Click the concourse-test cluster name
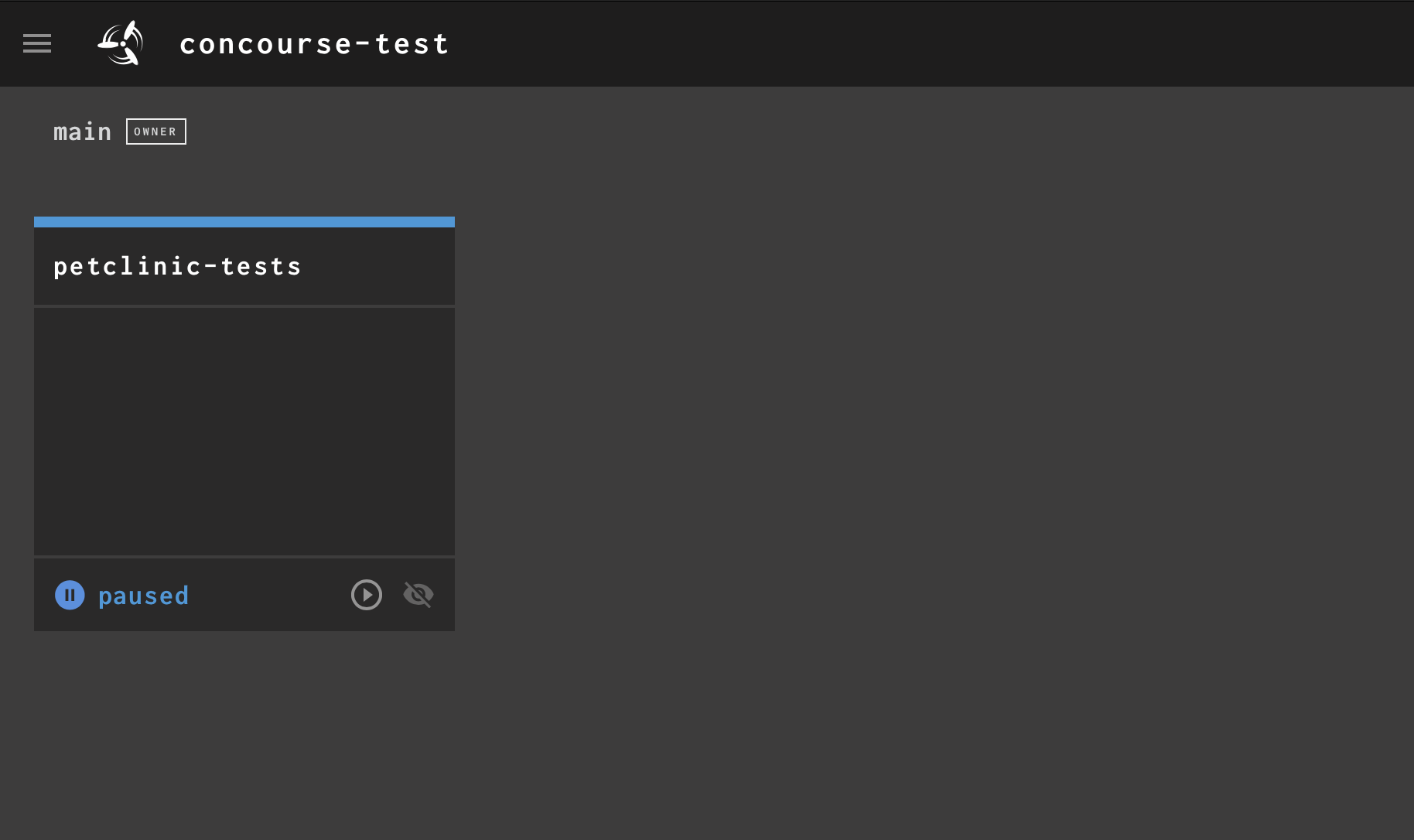1414x840 pixels. 314,44
